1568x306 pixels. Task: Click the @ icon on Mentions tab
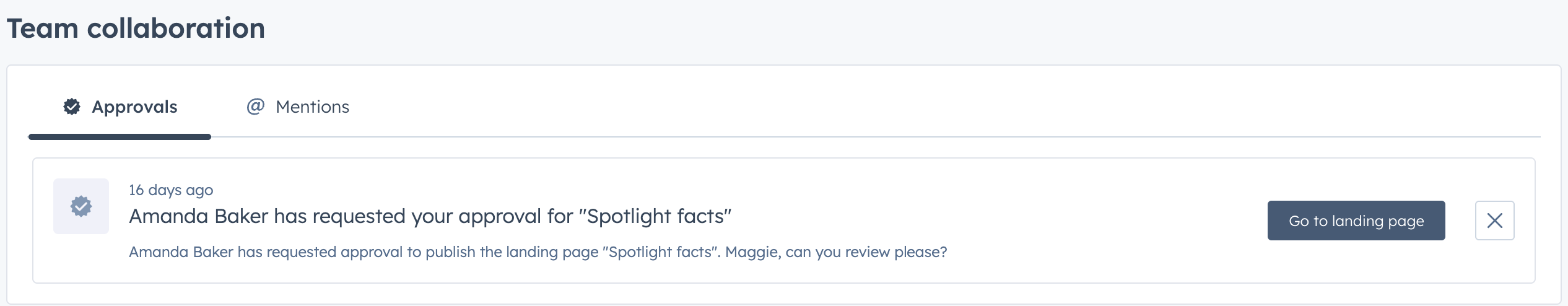click(x=255, y=107)
